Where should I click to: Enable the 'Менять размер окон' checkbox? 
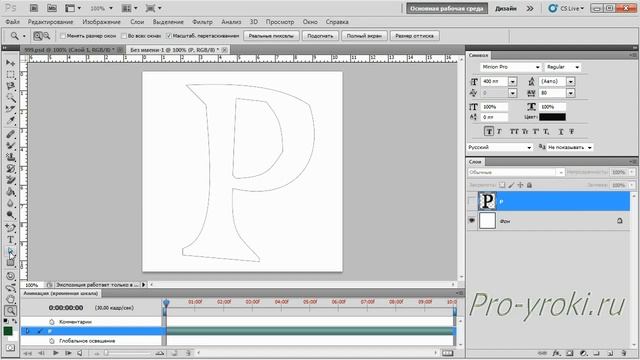tap(63, 36)
